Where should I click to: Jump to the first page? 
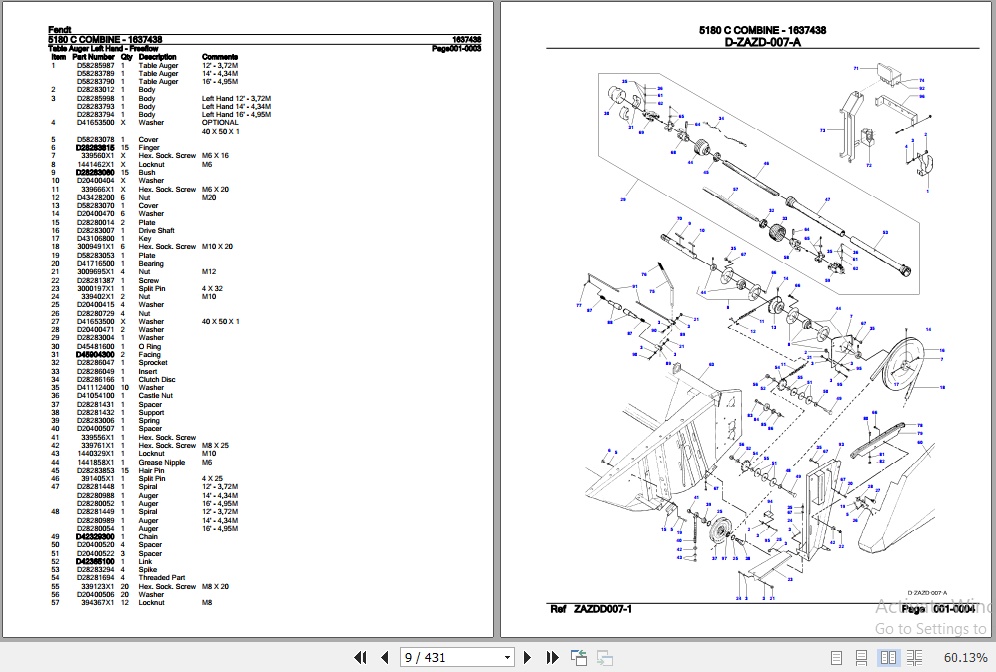[360, 657]
